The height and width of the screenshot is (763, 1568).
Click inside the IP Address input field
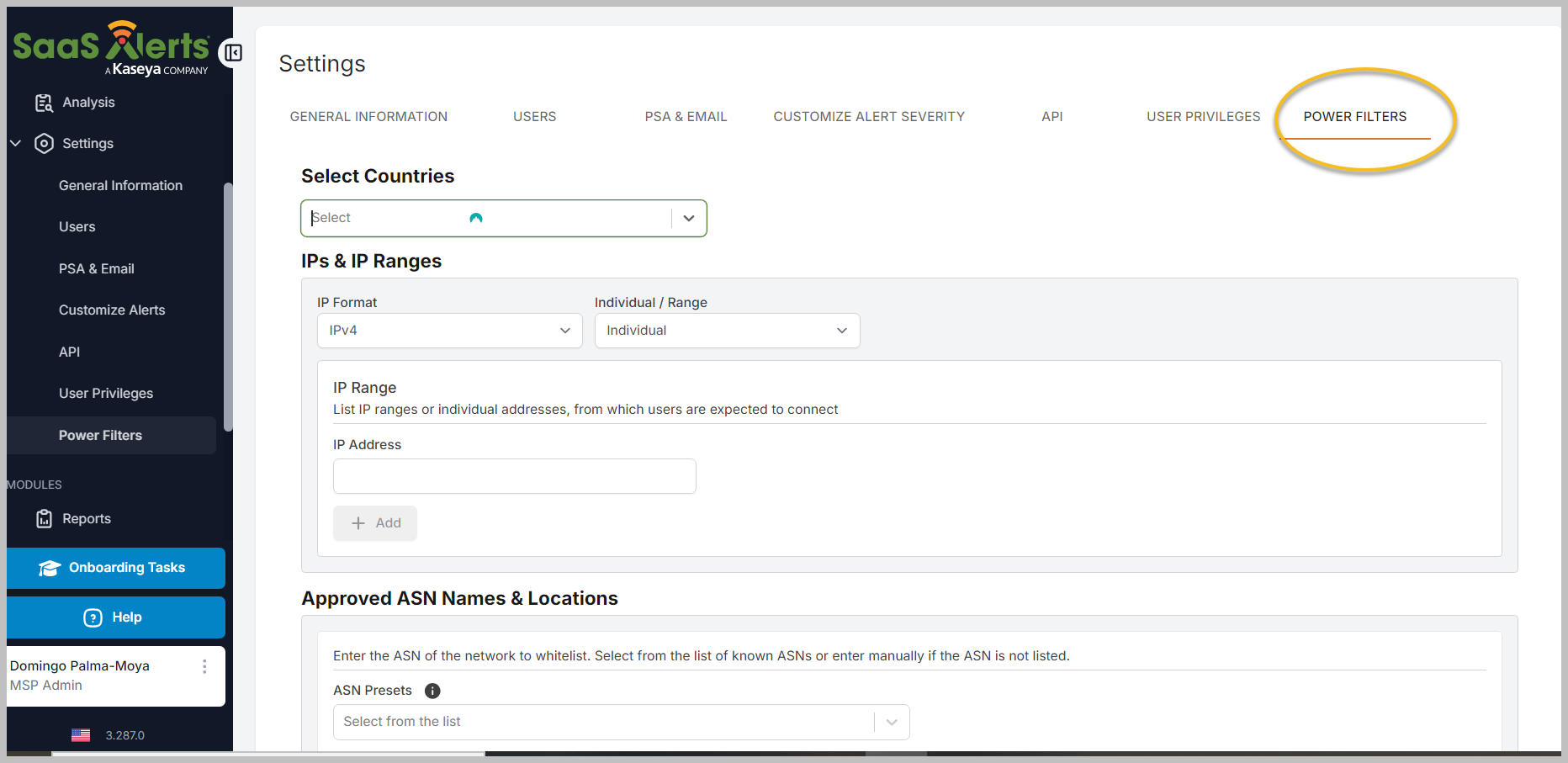coord(514,475)
